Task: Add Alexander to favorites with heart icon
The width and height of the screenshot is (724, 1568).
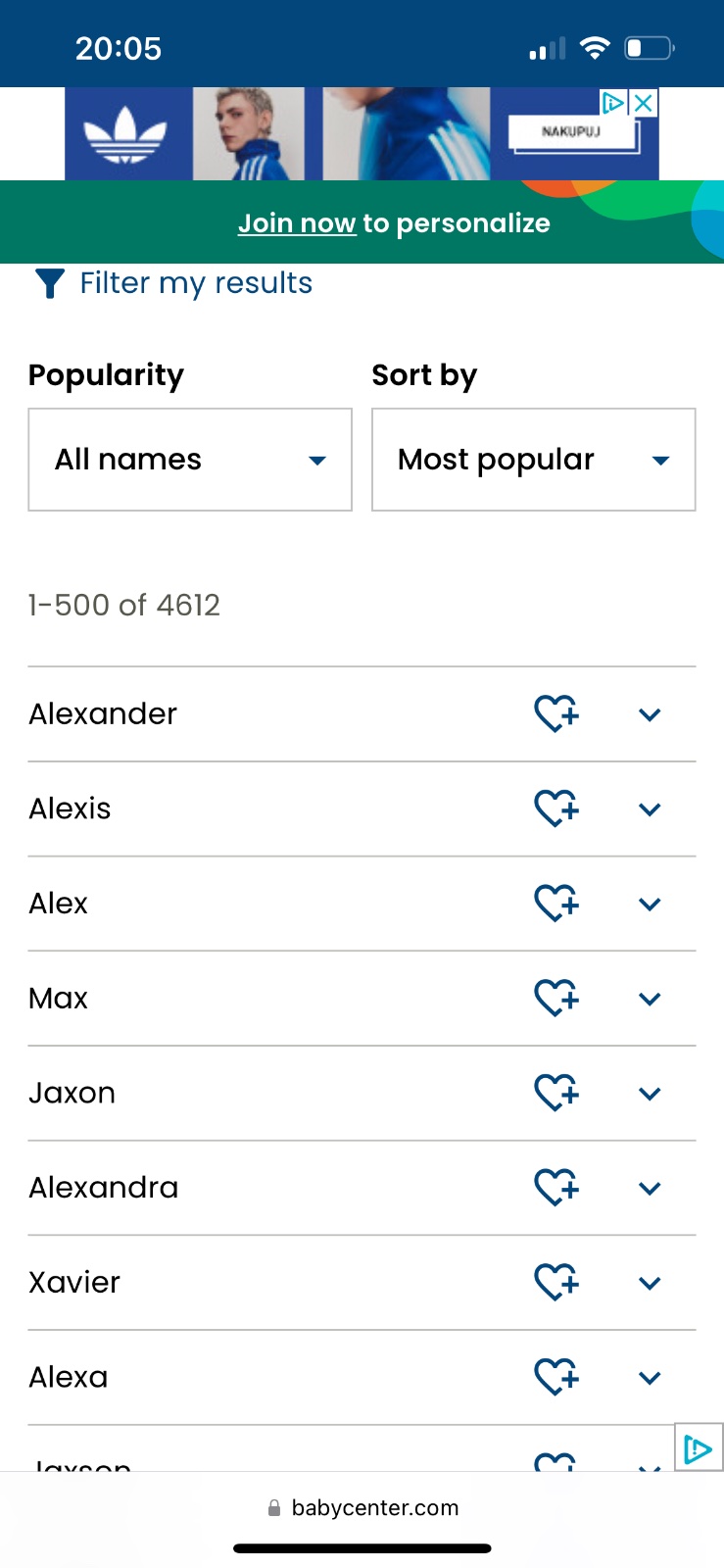Action: (556, 713)
